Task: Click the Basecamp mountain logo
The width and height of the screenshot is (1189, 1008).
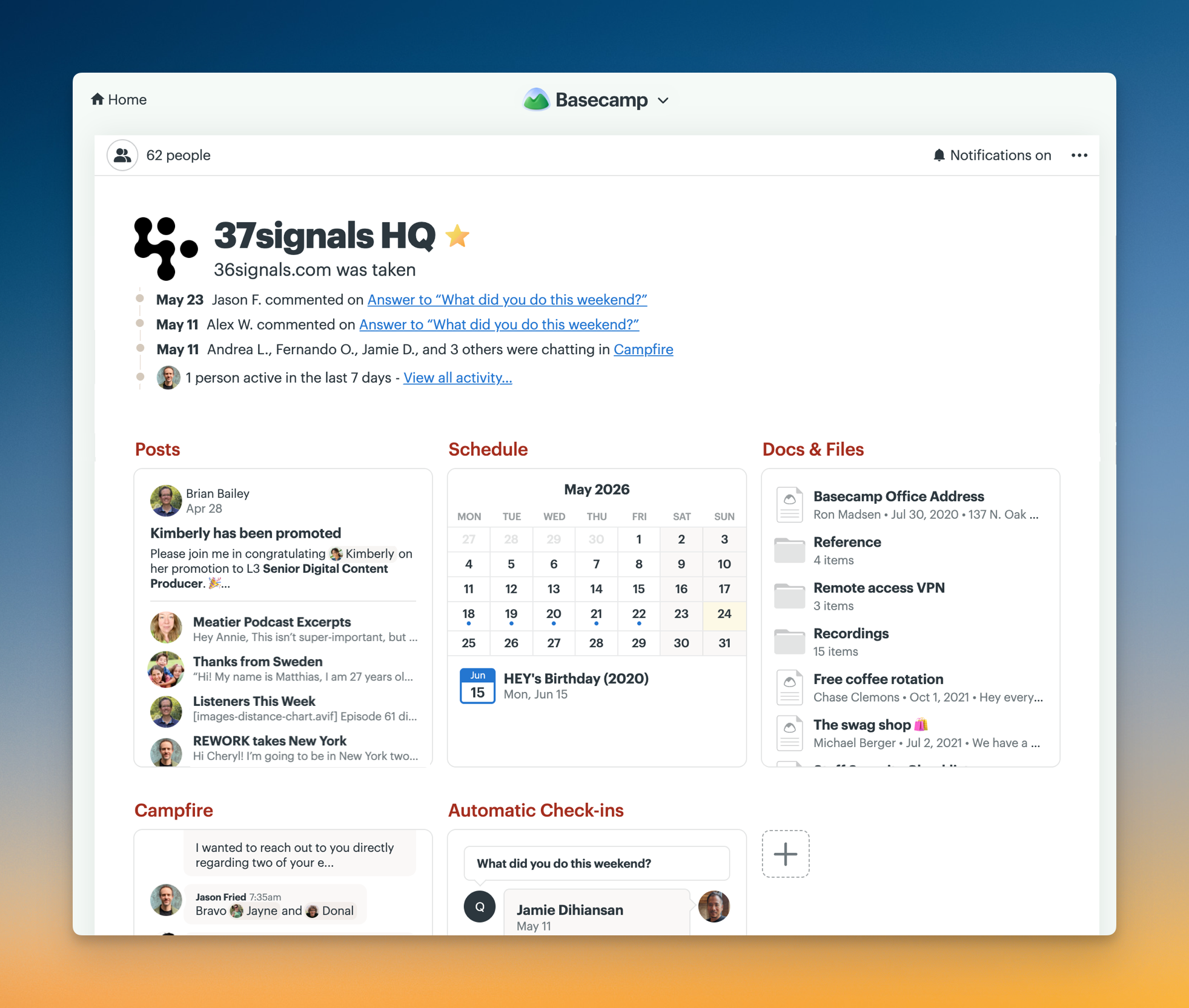Action: 536,100
